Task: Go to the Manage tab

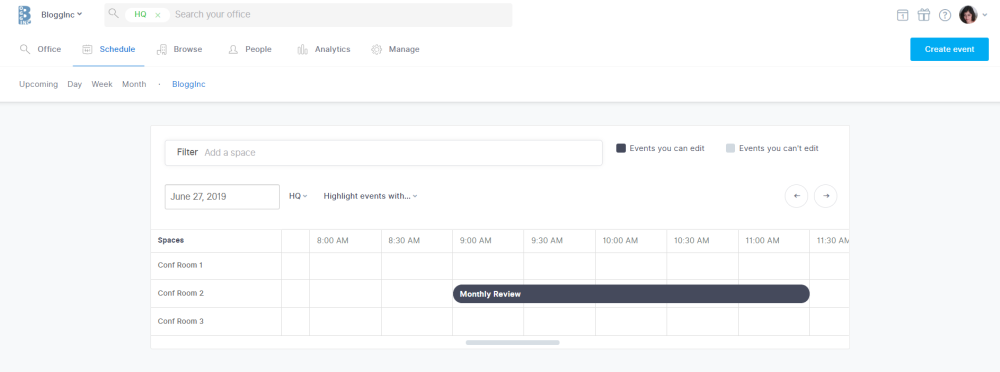Action: coord(395,49)
